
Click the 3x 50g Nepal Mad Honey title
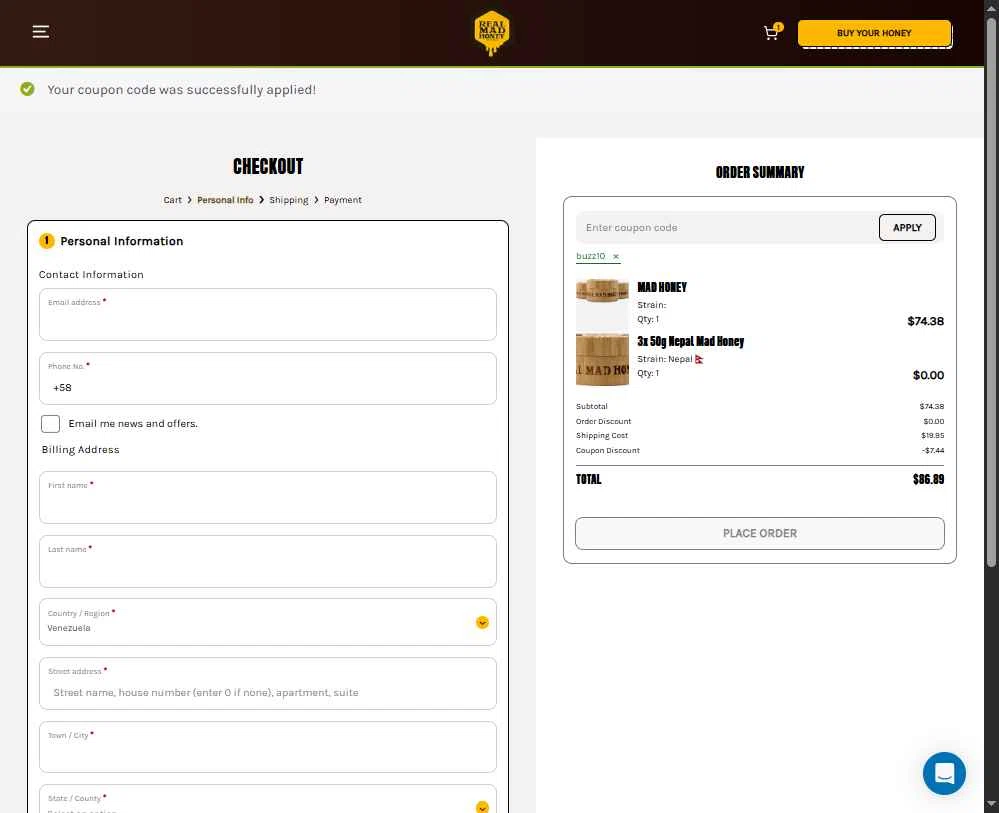click(691, 342)
